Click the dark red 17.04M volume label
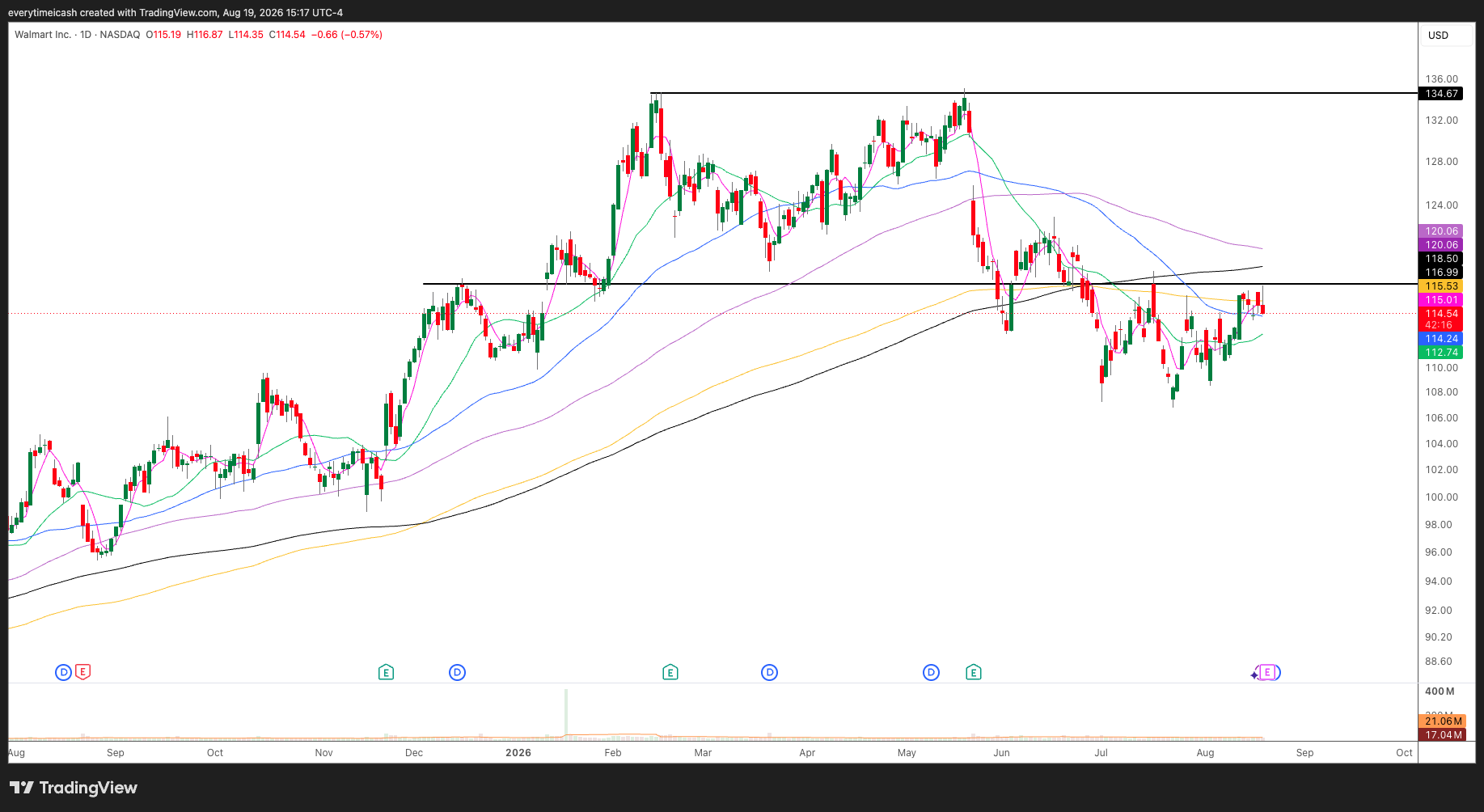This screenshot has width=1484, height=812. point(1444,735)
